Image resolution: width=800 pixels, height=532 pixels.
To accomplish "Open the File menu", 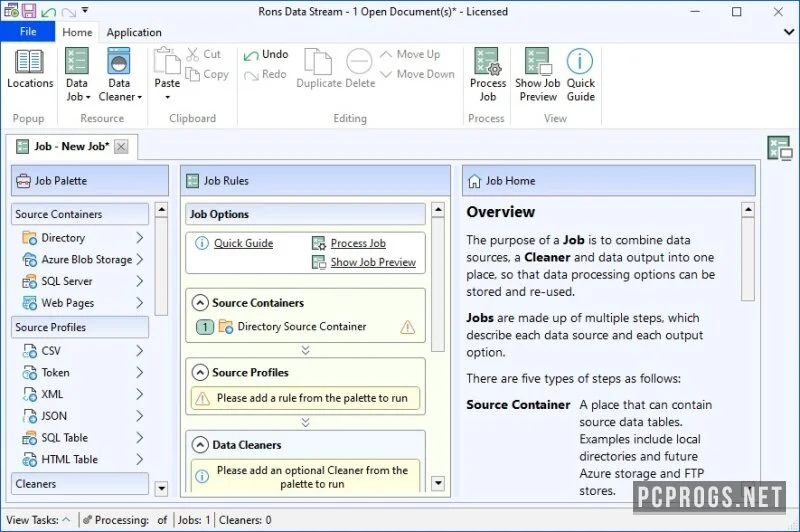I will 28,32.
